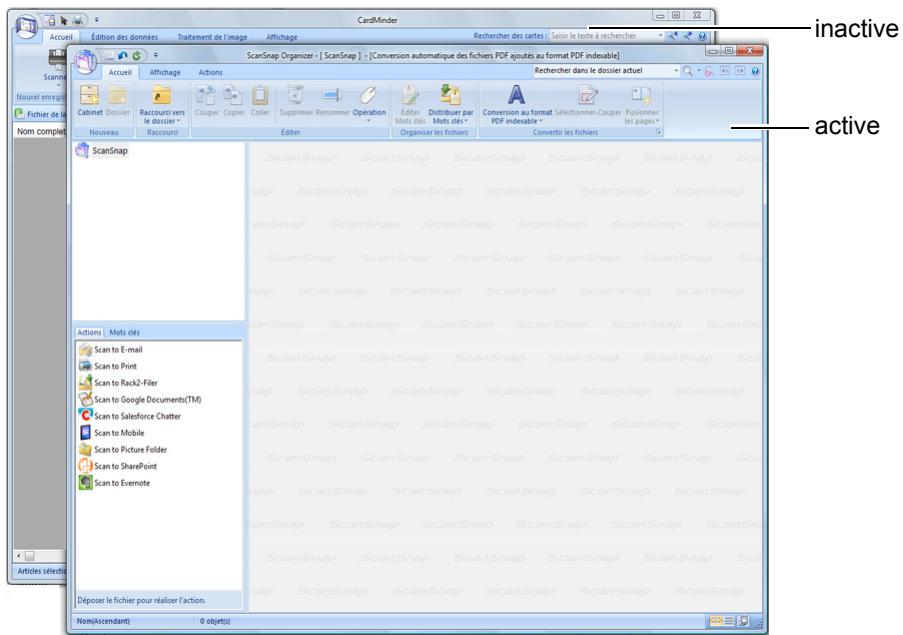Click the Éditer Mots clés icon
The height and width of the screenshot is (635, 903).
pos(410,95)
